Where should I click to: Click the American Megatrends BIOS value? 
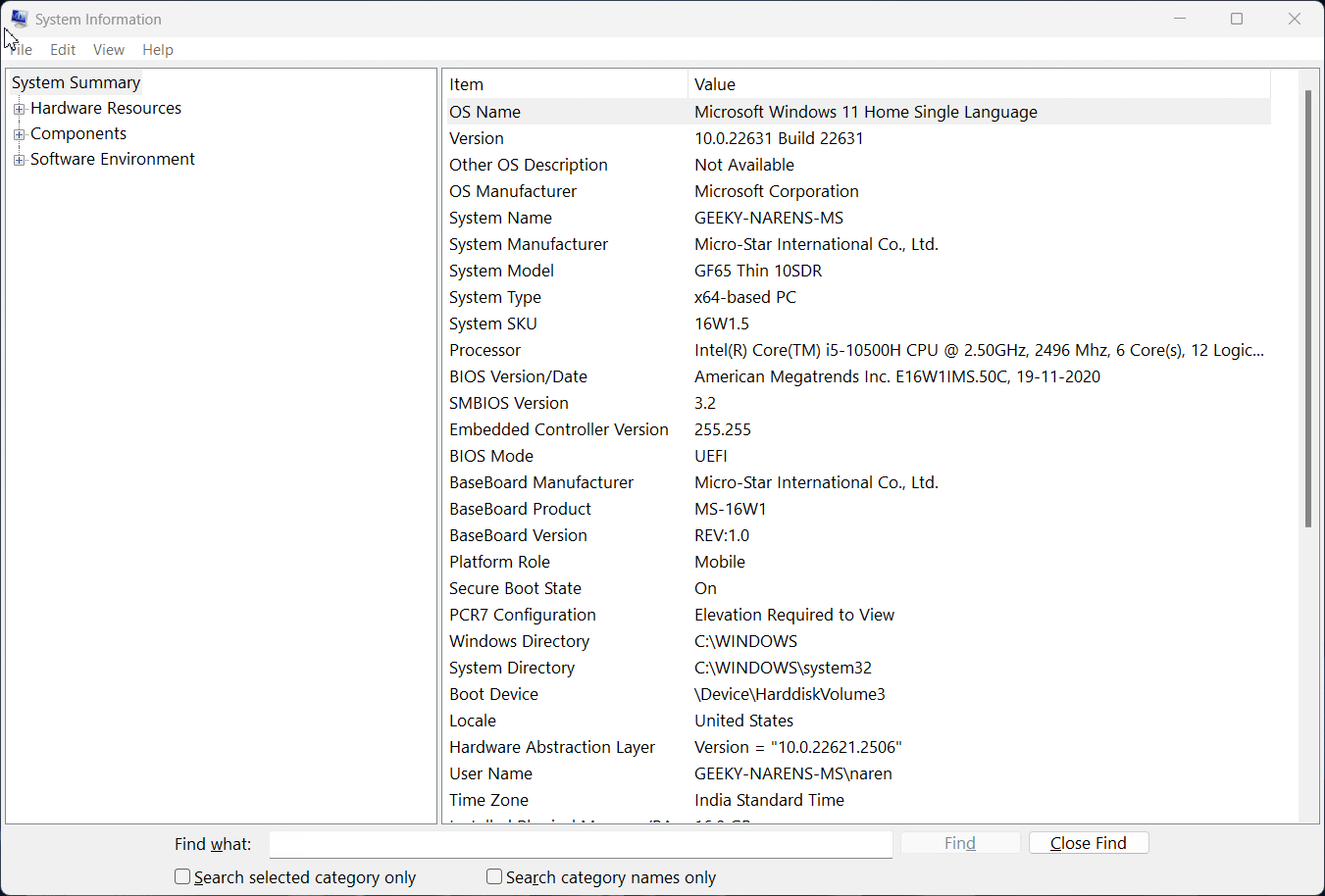point(897,376)
